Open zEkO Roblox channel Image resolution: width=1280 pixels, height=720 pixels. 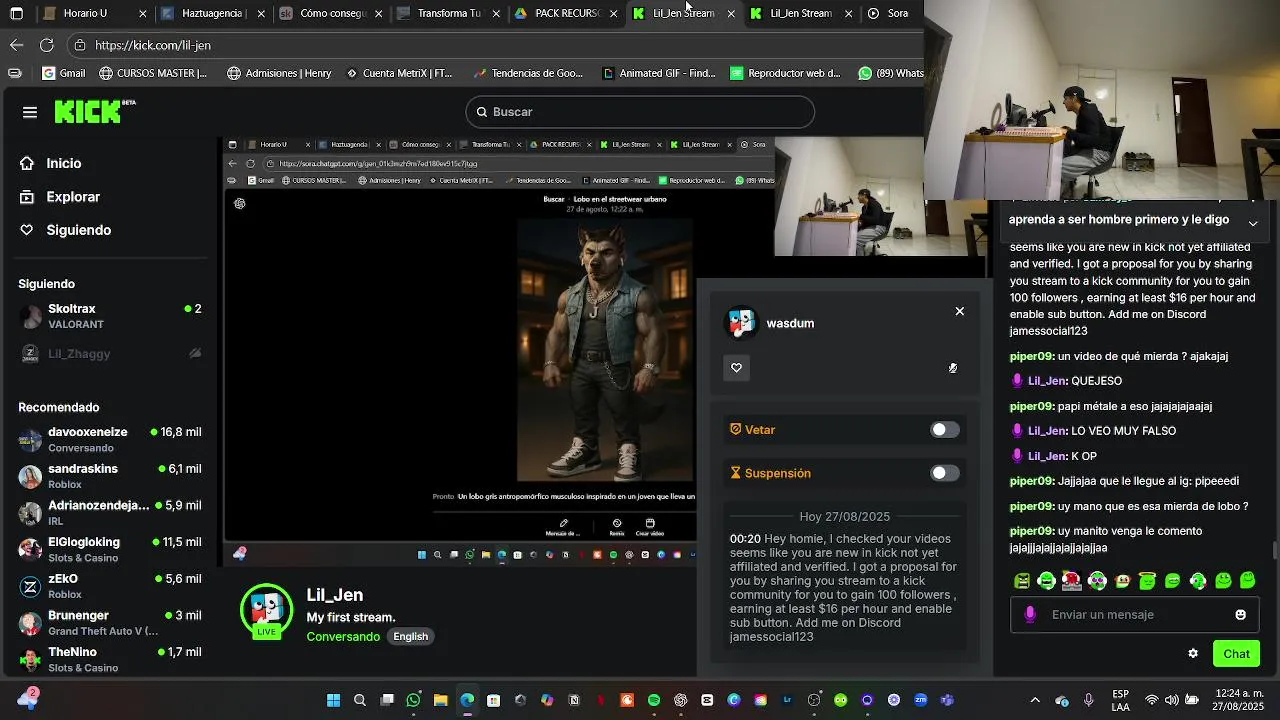click(110, 586)
